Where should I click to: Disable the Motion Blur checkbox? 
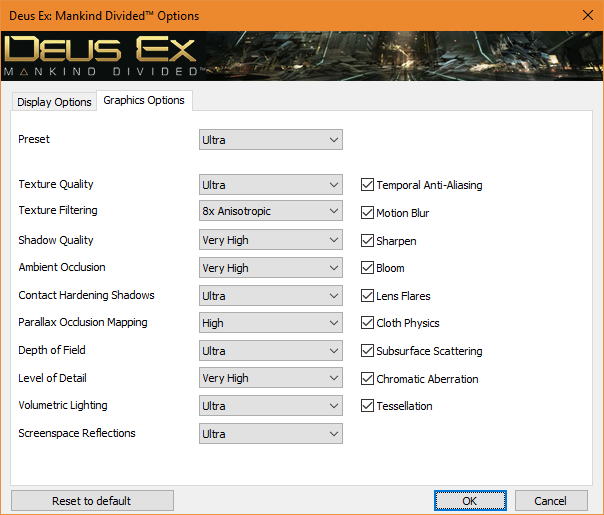click(367, 213)
